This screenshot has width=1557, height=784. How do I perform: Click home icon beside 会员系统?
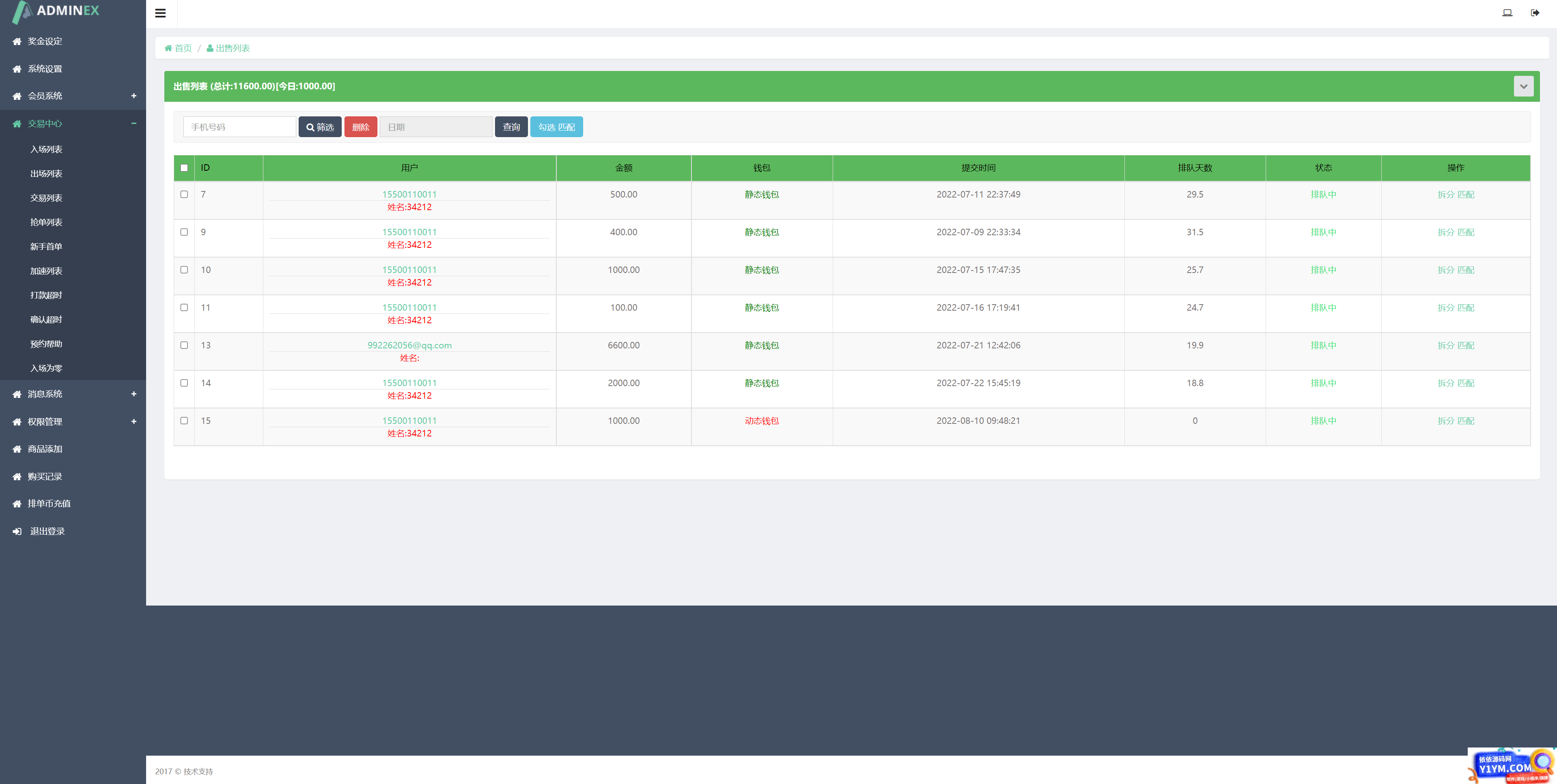click(x=17, y=96)
